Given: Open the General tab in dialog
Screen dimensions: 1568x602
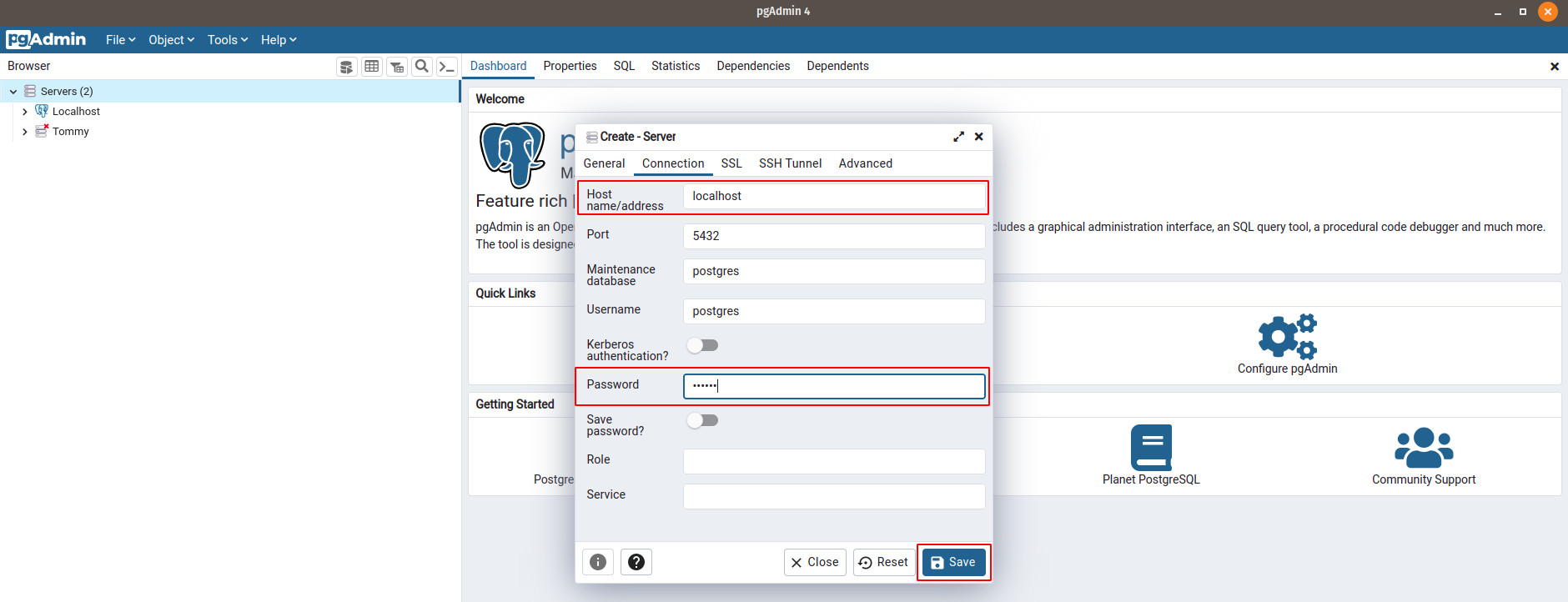Looking at the screenshot, I should coord(604,163).
